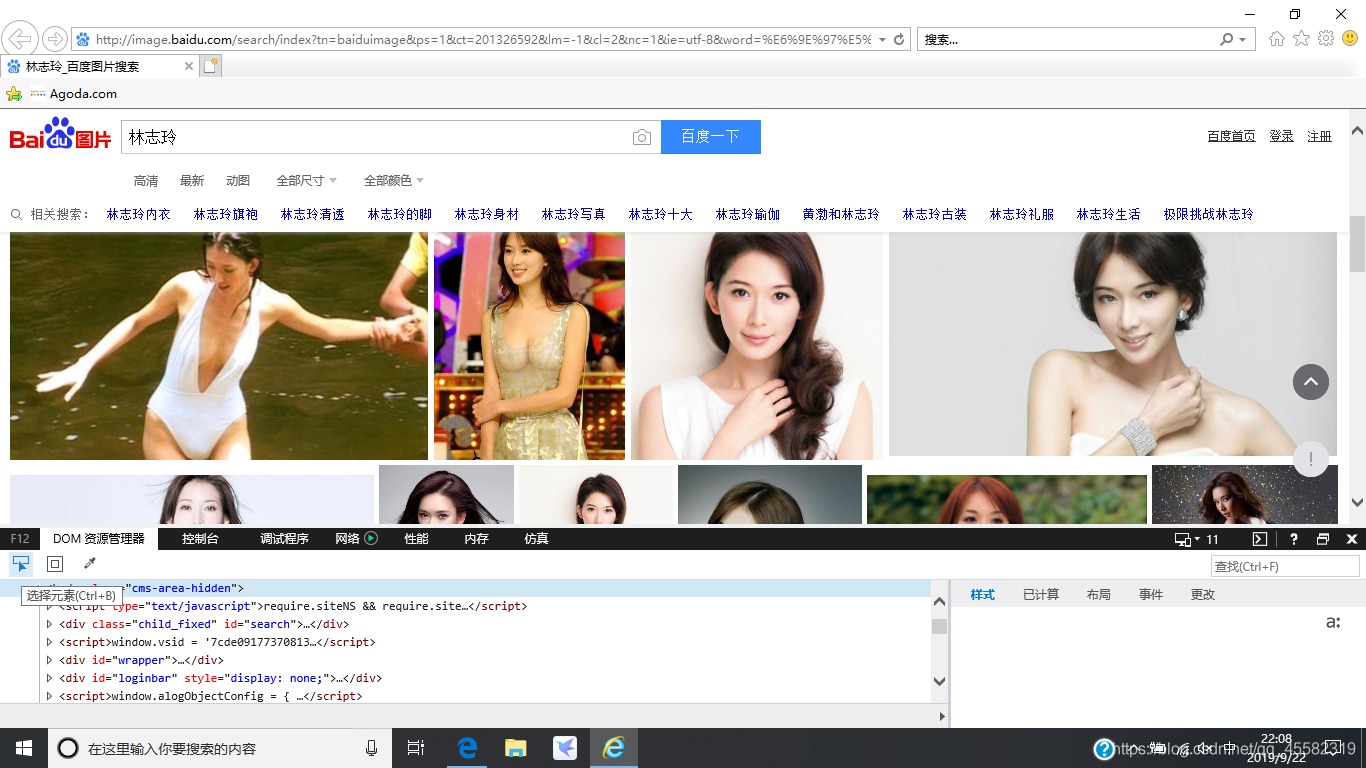
Task: Filter results by 高清
Action: (146, 181)
